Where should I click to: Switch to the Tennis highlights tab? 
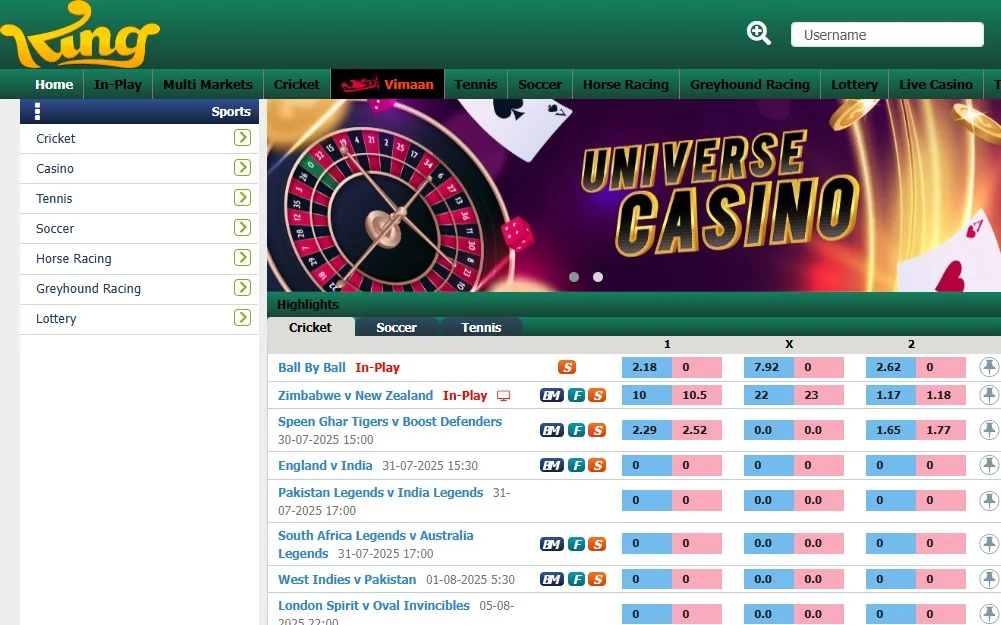(481, 328)
